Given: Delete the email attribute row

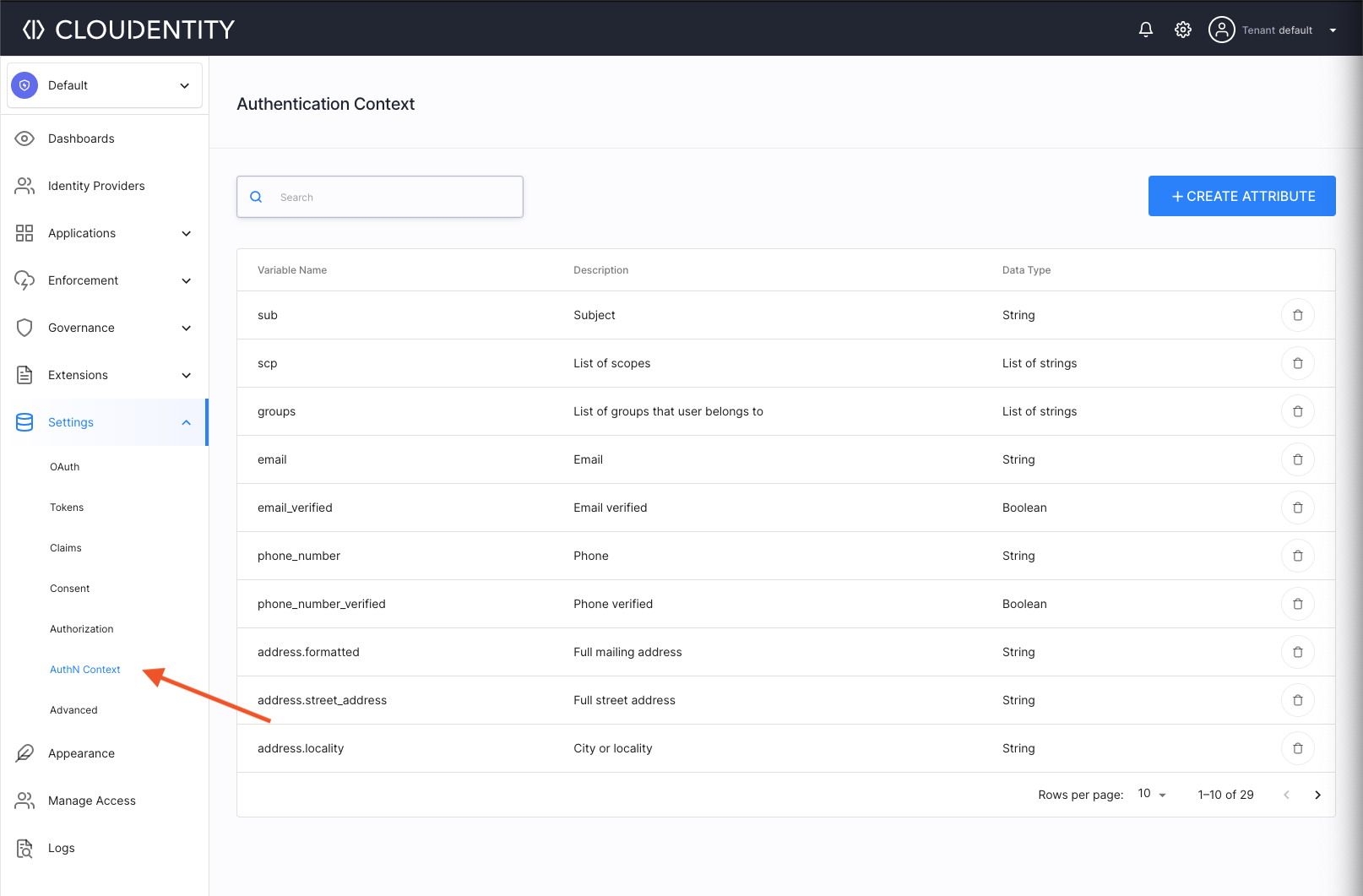Looking at the screenshot, I should point(1298,459).
